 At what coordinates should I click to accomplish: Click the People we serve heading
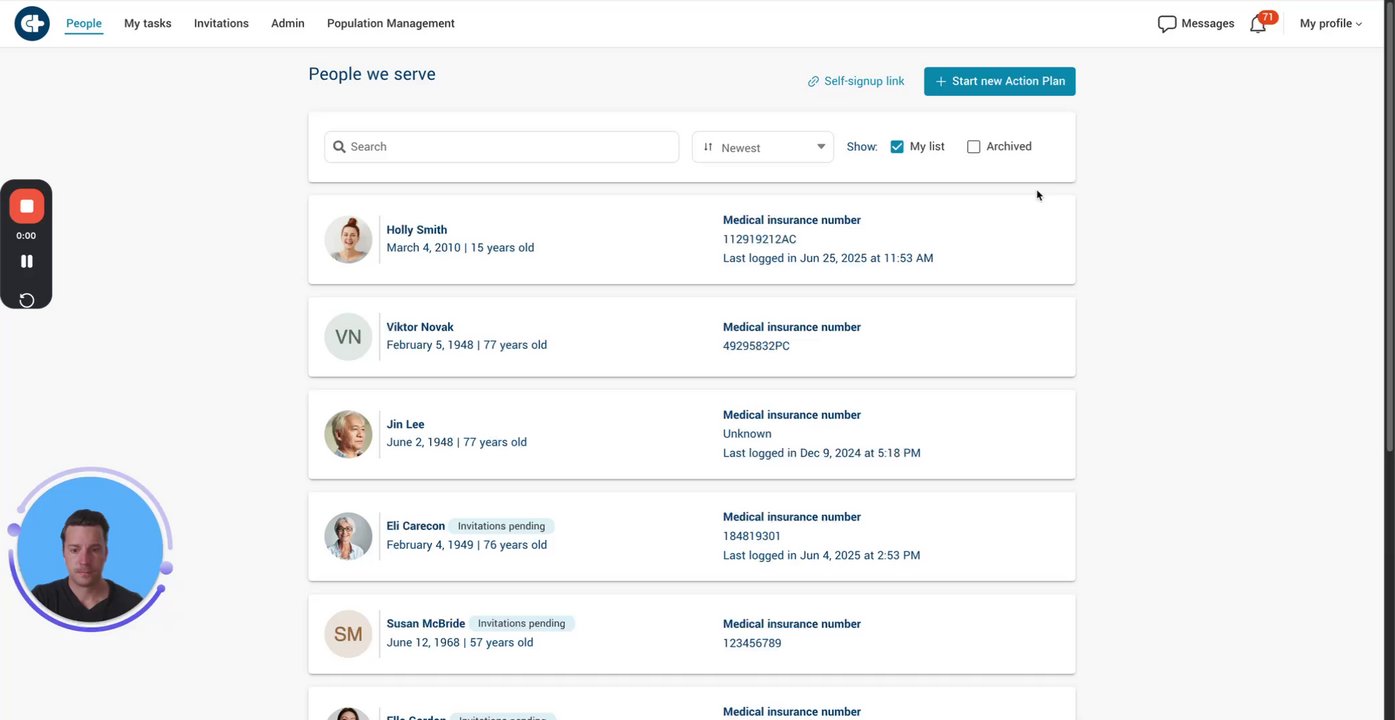tap(372, 74)
